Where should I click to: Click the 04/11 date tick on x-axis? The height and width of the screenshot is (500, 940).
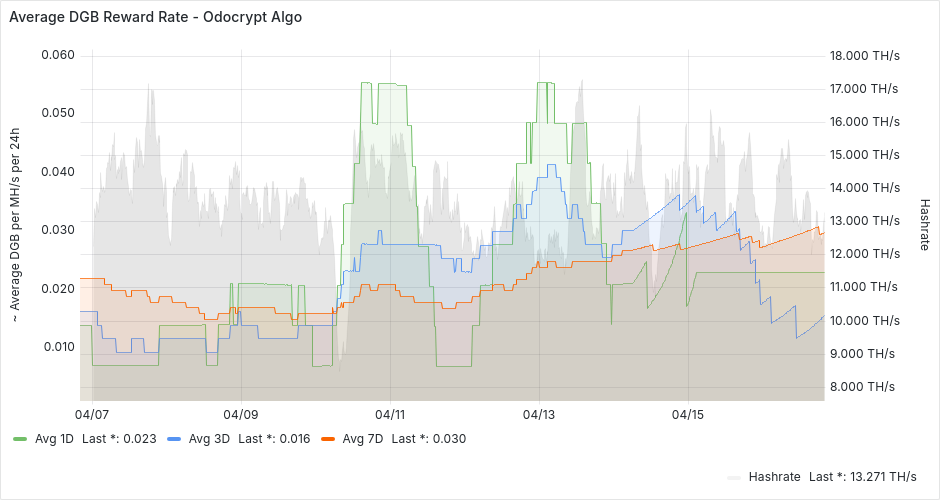(x=390, y=414)
